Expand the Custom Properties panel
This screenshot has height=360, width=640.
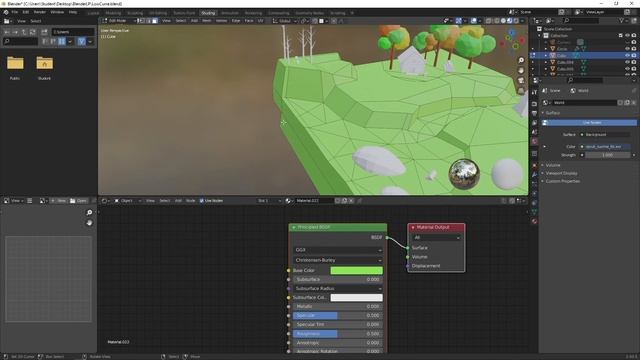tap(562, 181)
